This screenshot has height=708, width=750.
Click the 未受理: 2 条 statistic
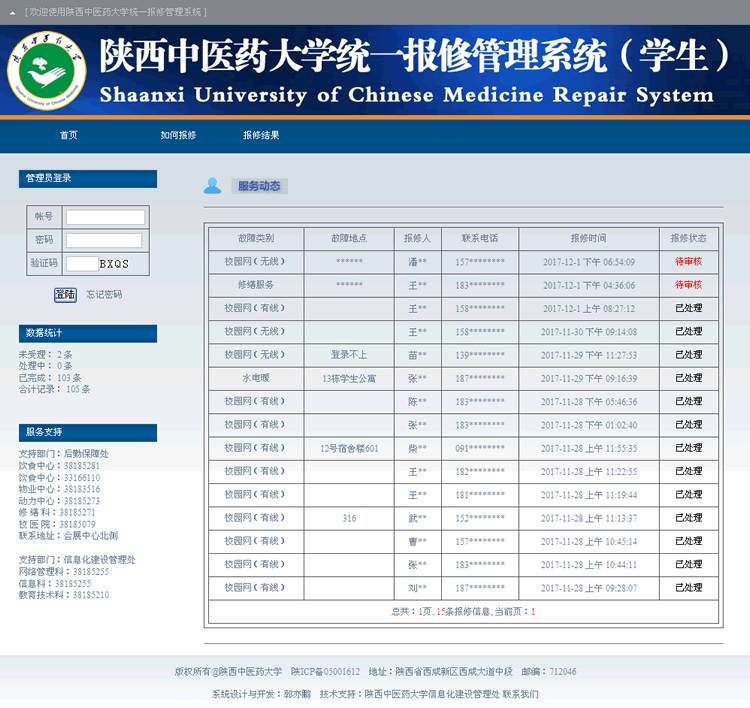coord(45,355)
